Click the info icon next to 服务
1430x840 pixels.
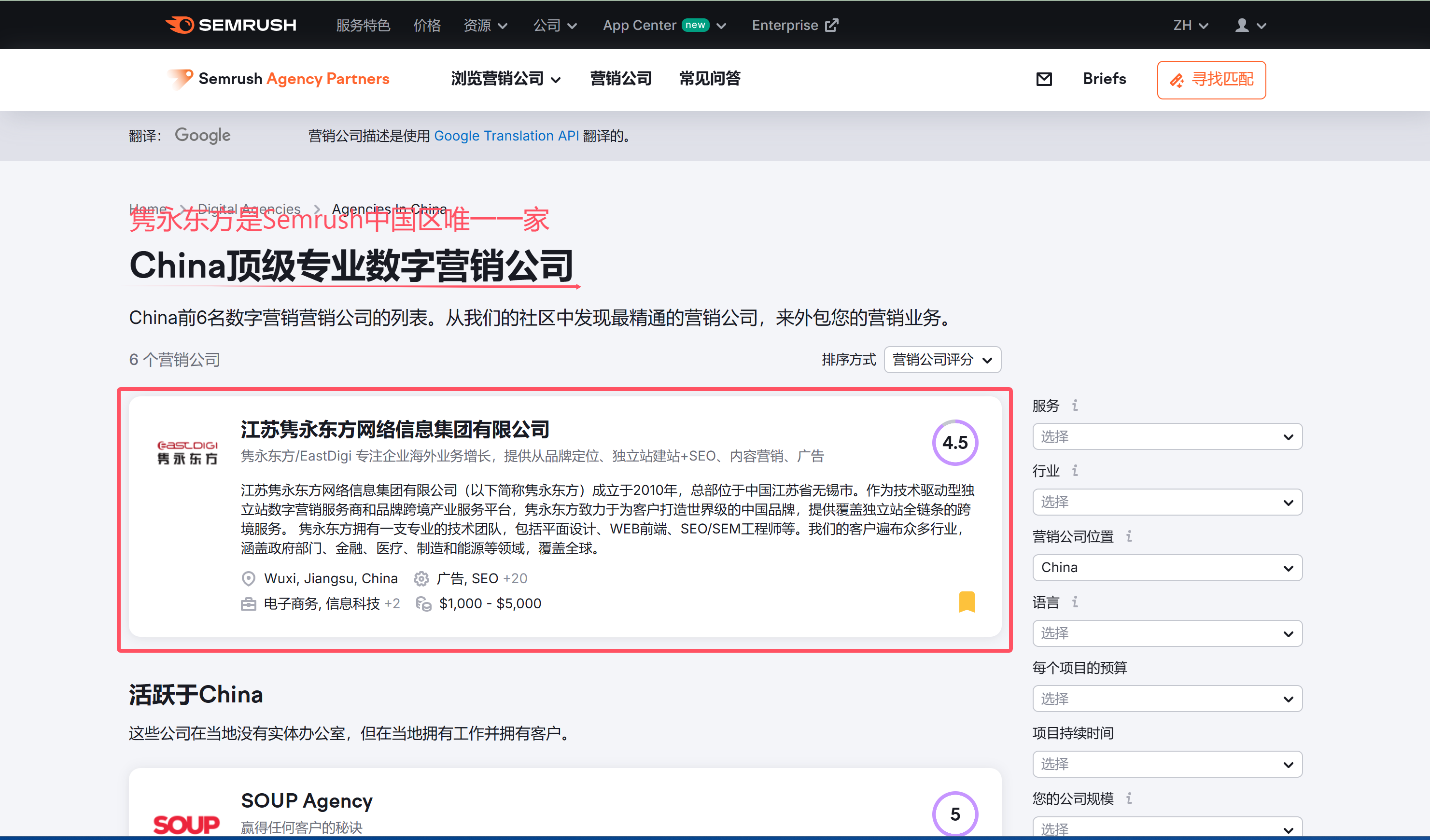click(1075, 405)
